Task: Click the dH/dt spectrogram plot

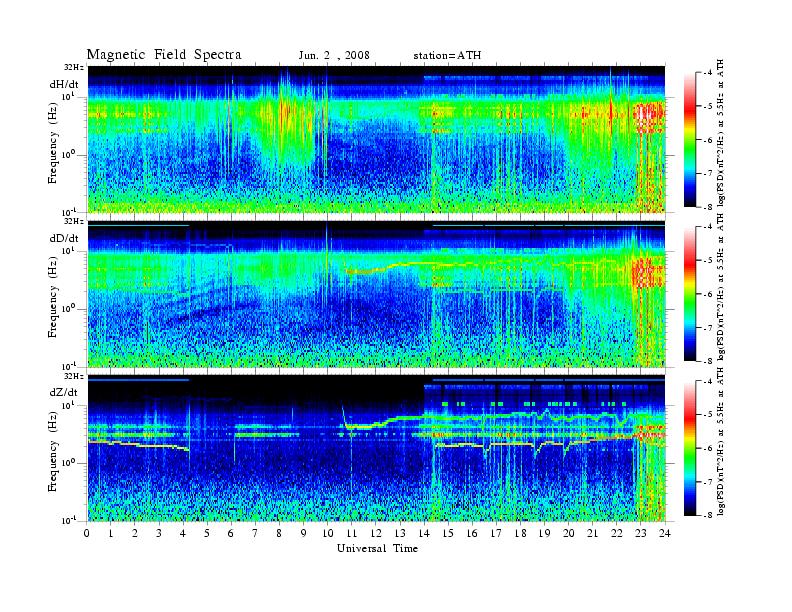Action: (376, 139)
